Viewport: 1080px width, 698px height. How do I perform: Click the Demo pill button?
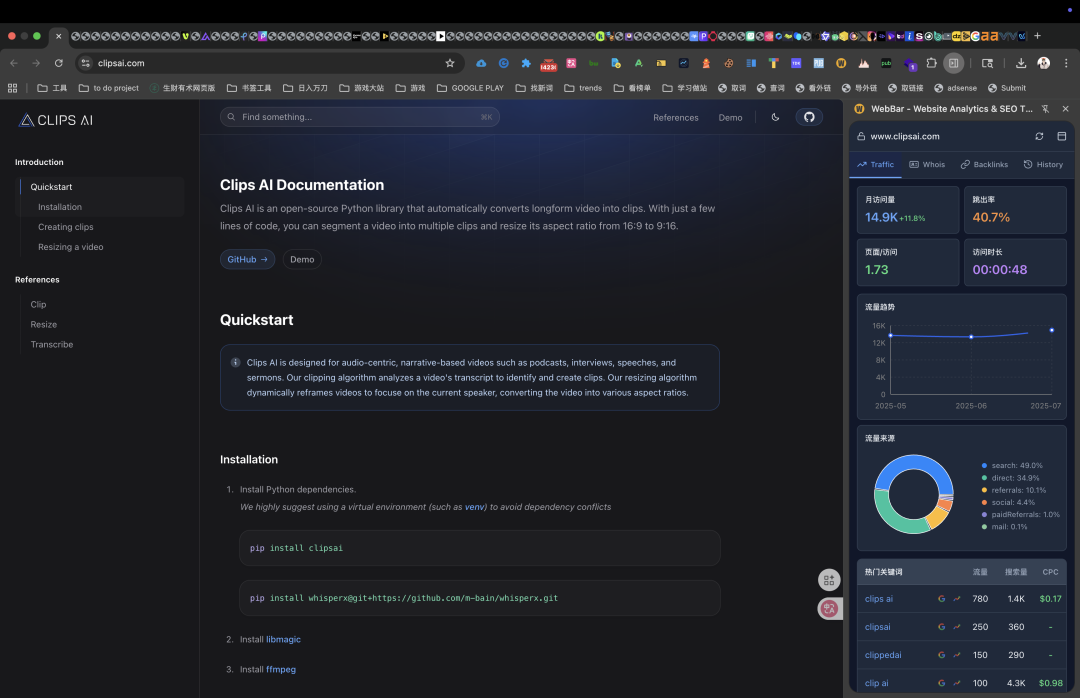302,260
